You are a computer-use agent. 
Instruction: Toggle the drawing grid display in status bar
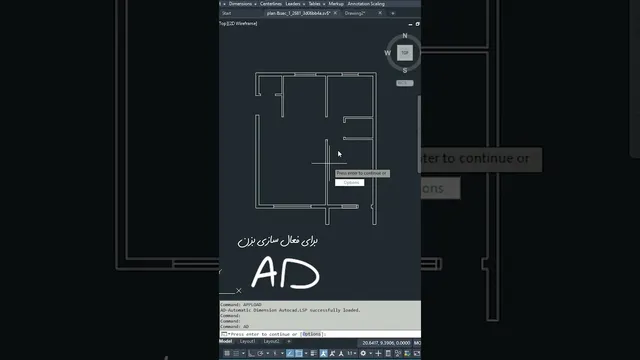click(227, 353)
